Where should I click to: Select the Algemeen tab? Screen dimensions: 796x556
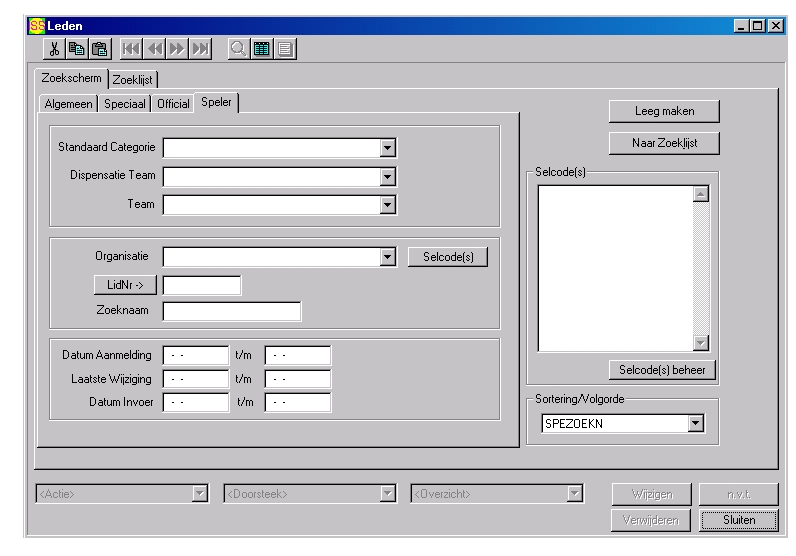(68, 104)
